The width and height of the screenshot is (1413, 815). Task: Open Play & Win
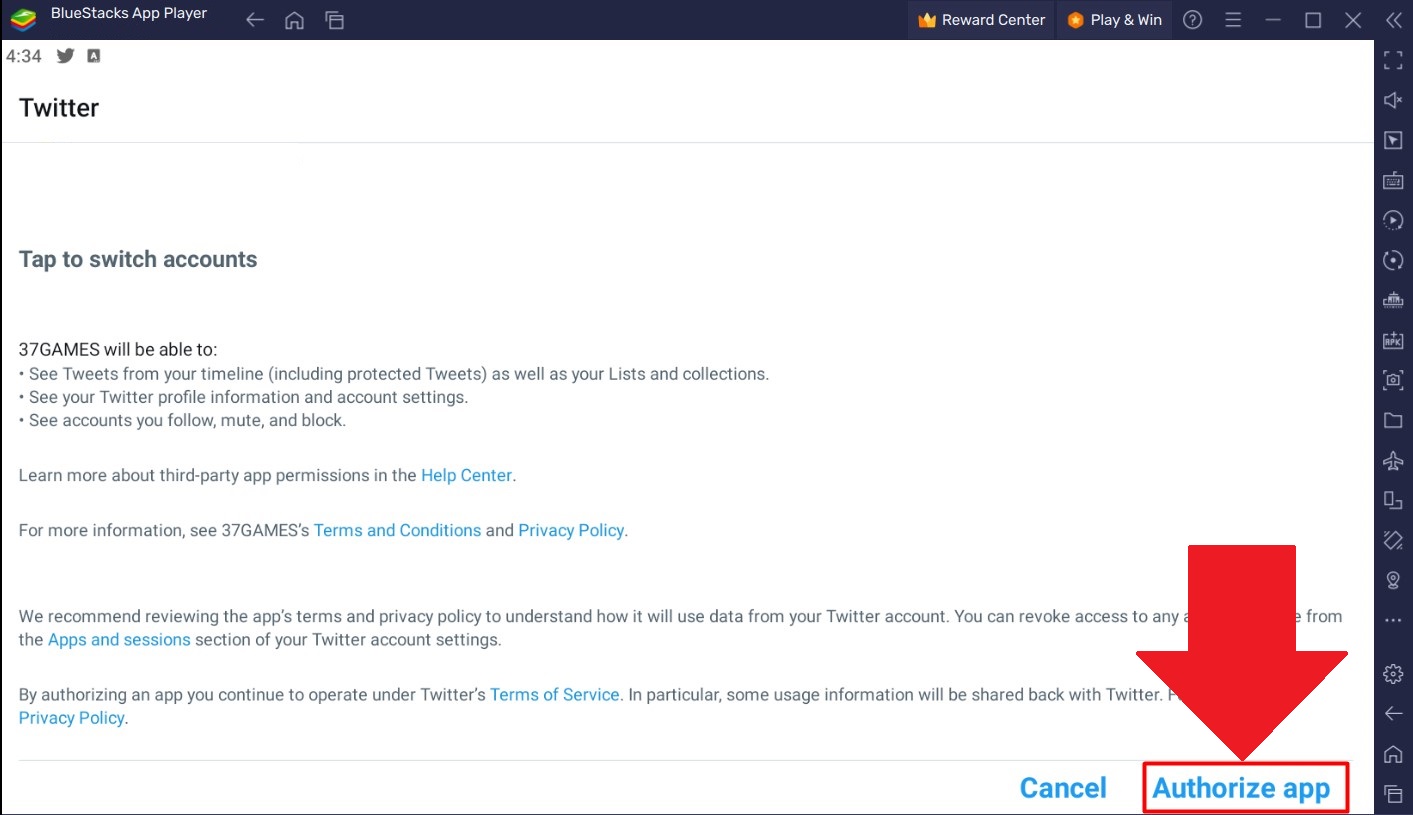pos(1114,20)
